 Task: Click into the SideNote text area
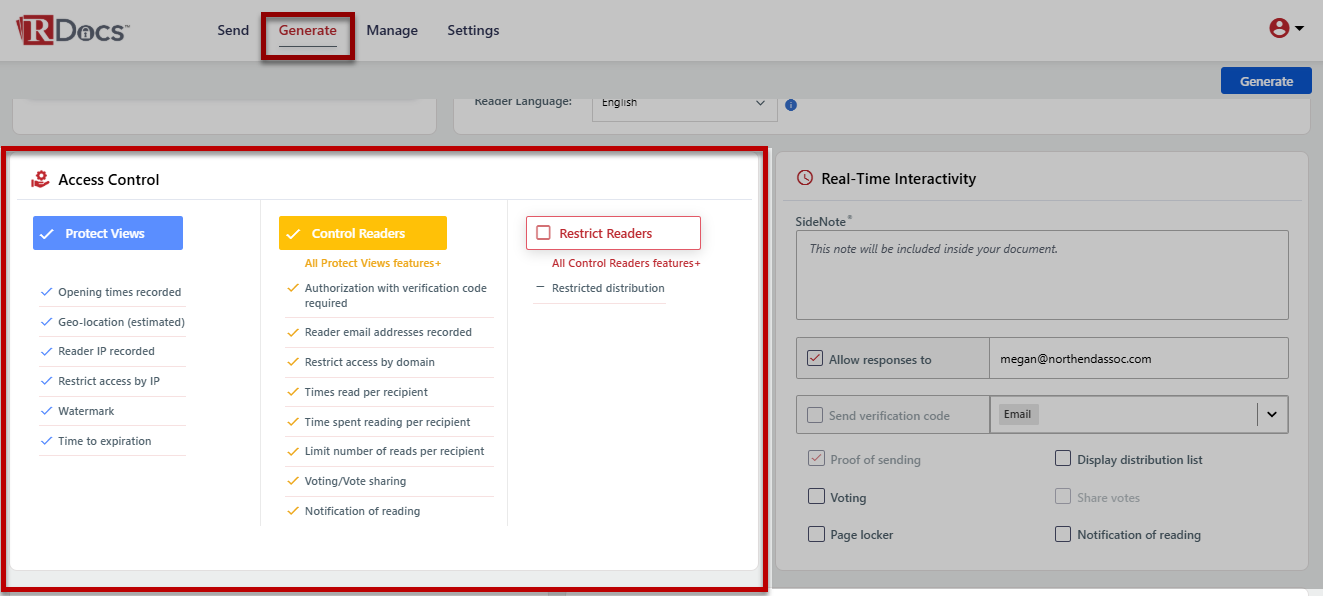1042,275
